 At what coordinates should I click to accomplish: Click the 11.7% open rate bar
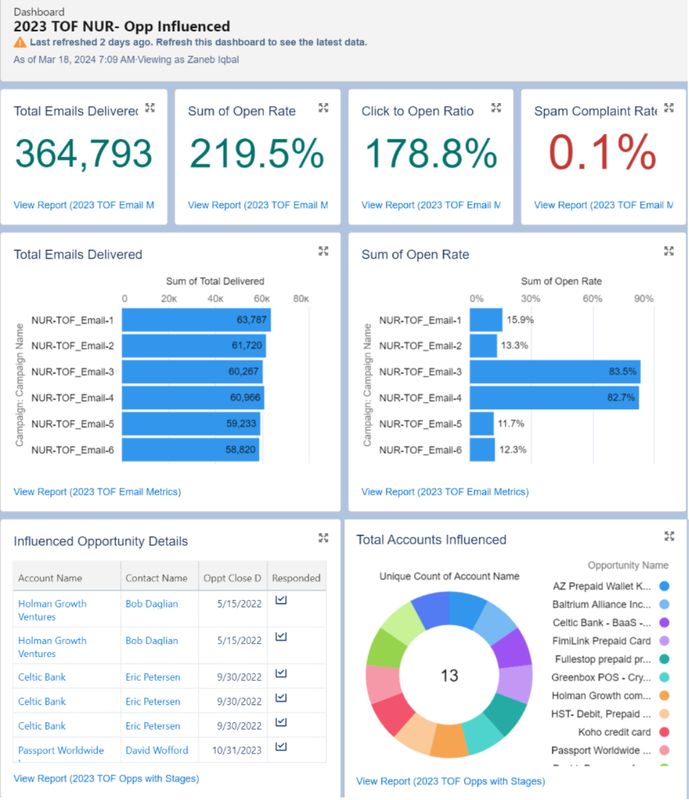pos(482,423)
